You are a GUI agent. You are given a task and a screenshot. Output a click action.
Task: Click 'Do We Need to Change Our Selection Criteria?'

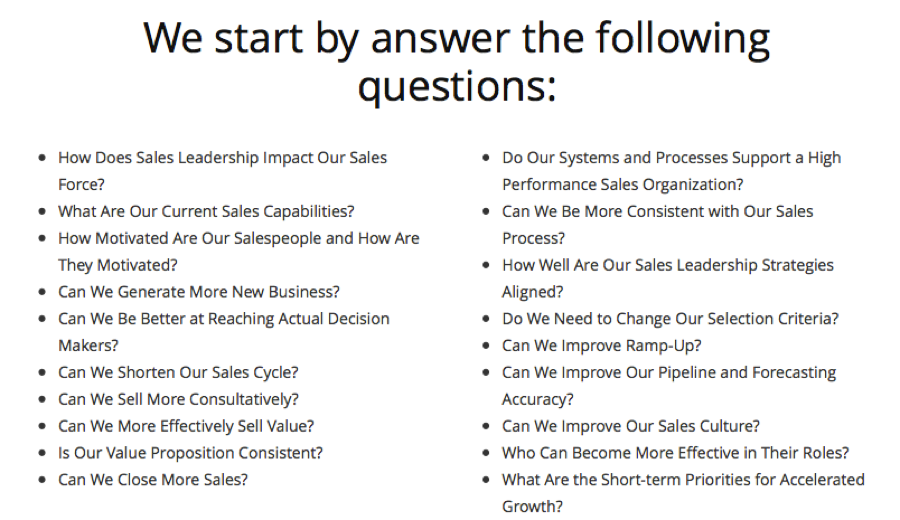[x=670, y=319]
